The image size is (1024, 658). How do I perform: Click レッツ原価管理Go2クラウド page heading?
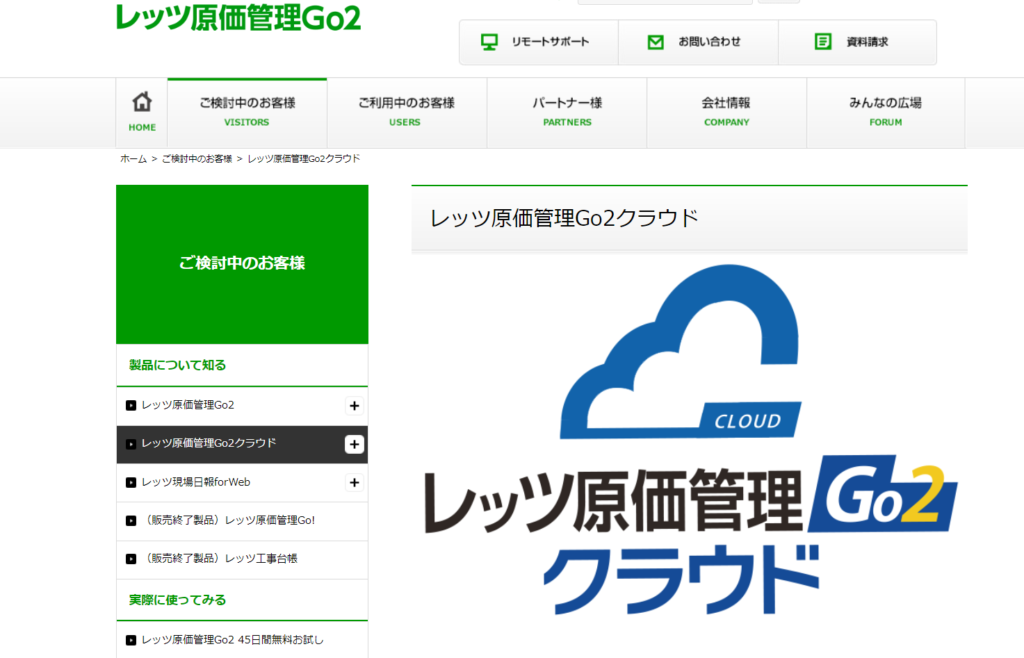point(564,218)
